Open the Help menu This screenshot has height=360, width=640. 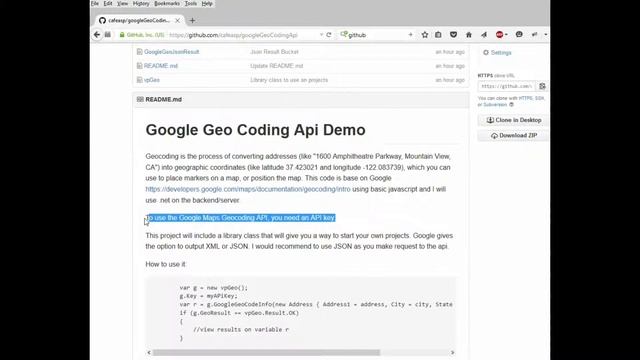tap(207, 3)
